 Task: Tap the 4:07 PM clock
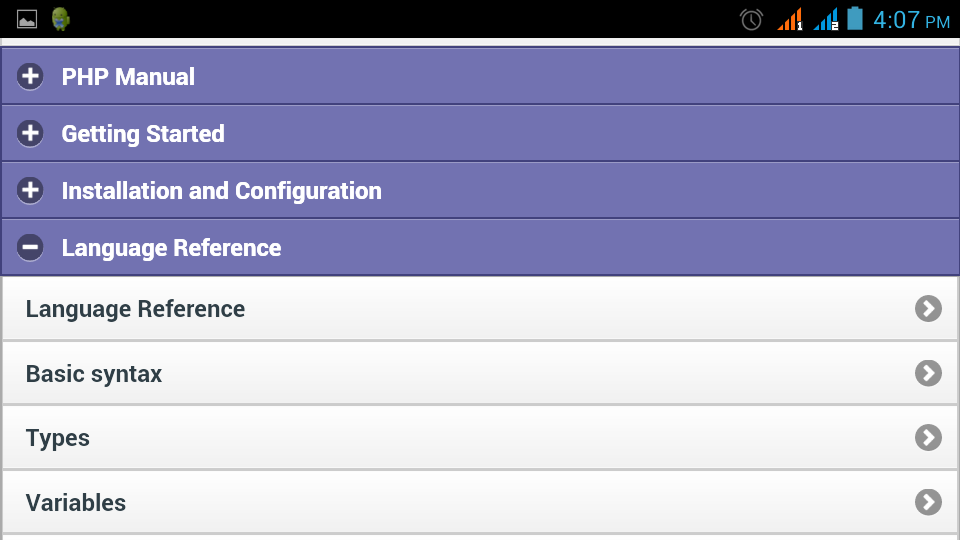pos(910,20)
